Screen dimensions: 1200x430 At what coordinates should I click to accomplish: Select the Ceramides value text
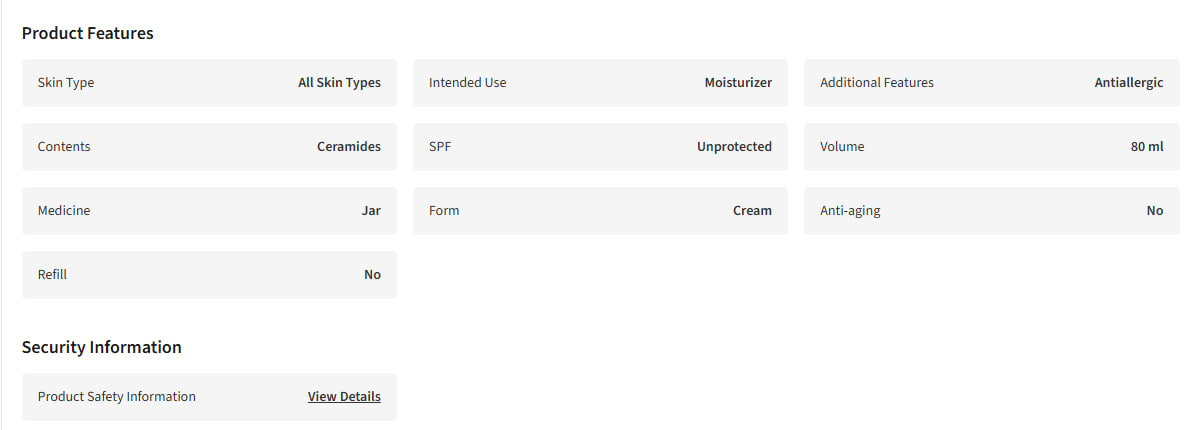349,147
